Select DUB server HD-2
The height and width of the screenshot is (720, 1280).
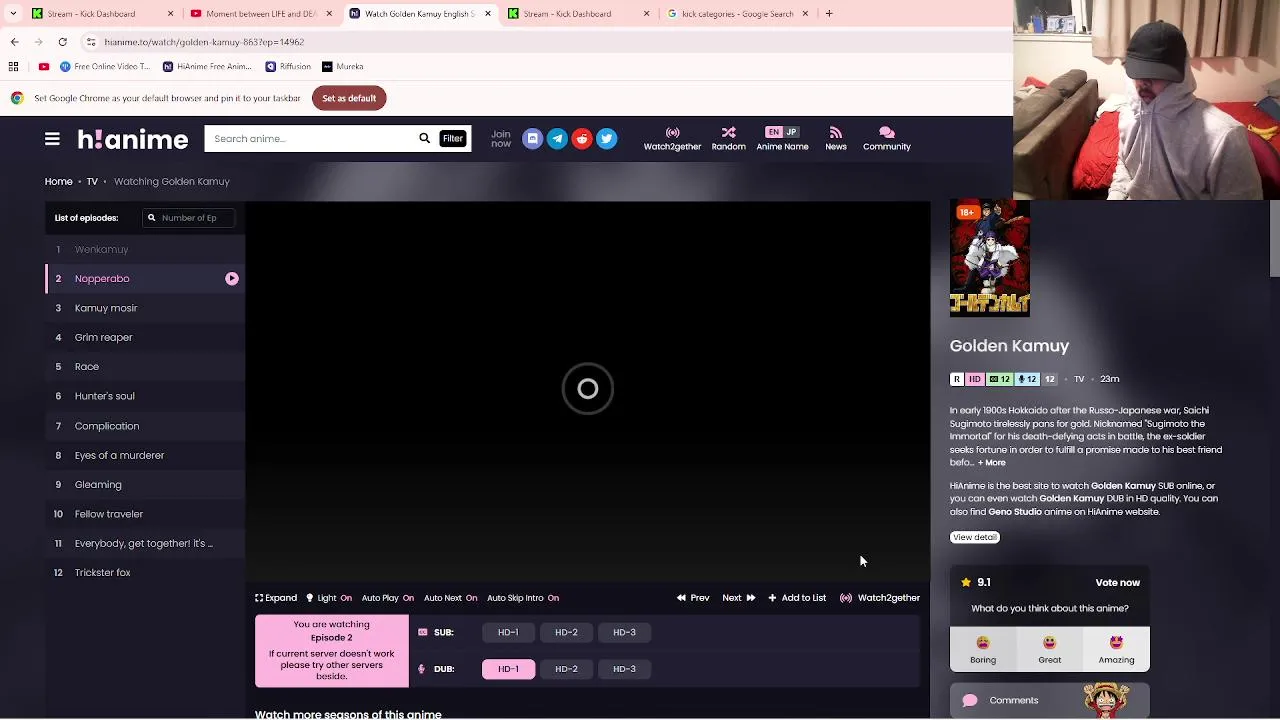(x=566, y=669)
